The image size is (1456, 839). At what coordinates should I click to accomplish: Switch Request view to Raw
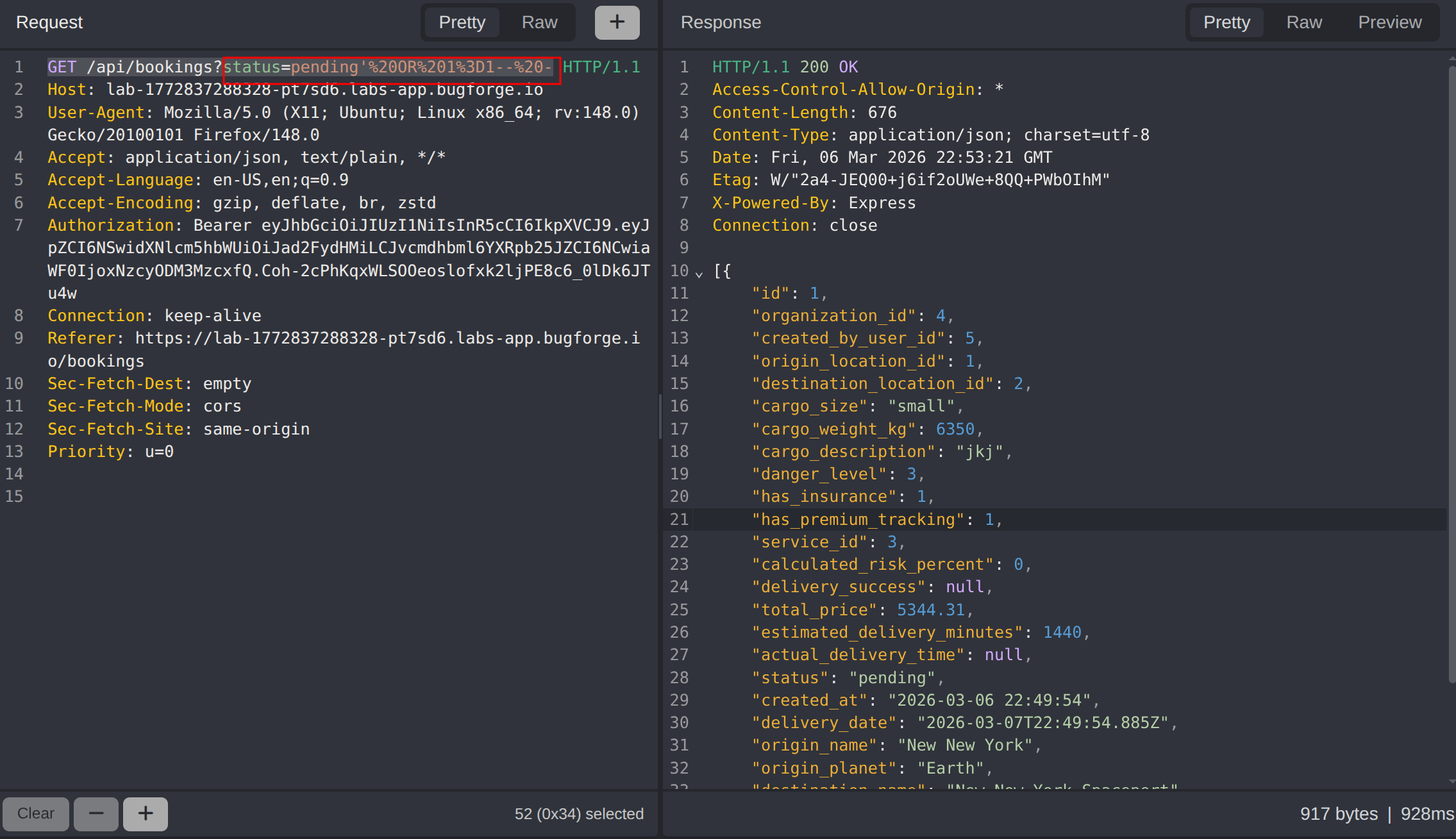point(539,22)
